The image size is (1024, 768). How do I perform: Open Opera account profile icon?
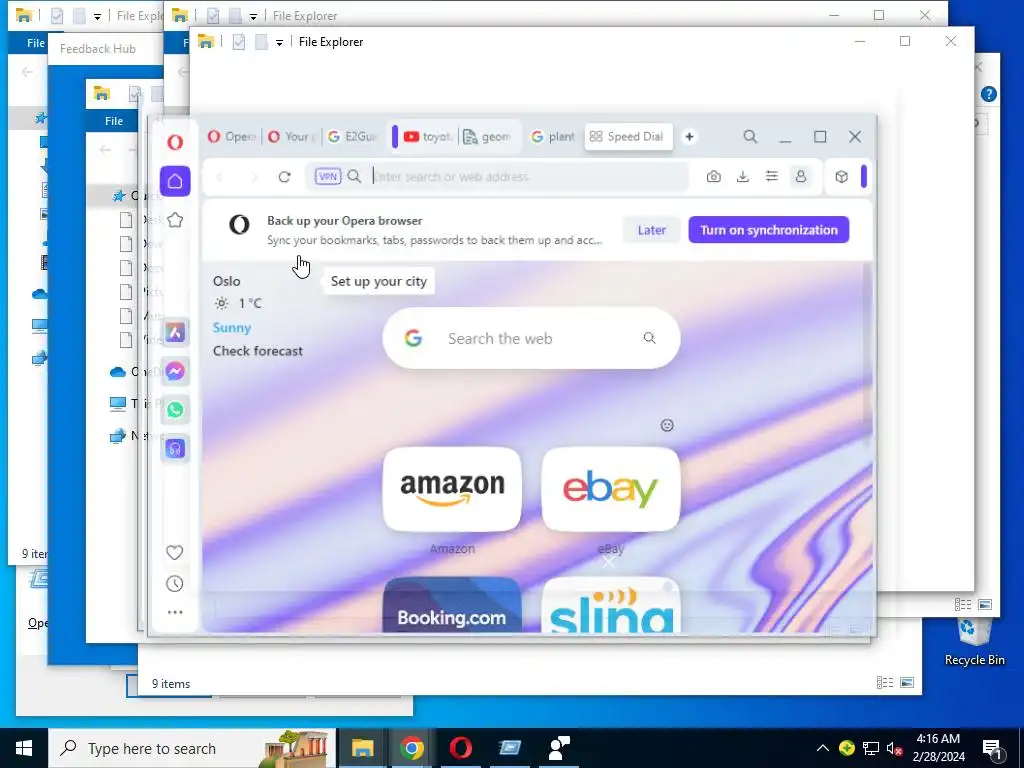click(x=801, y=176)
